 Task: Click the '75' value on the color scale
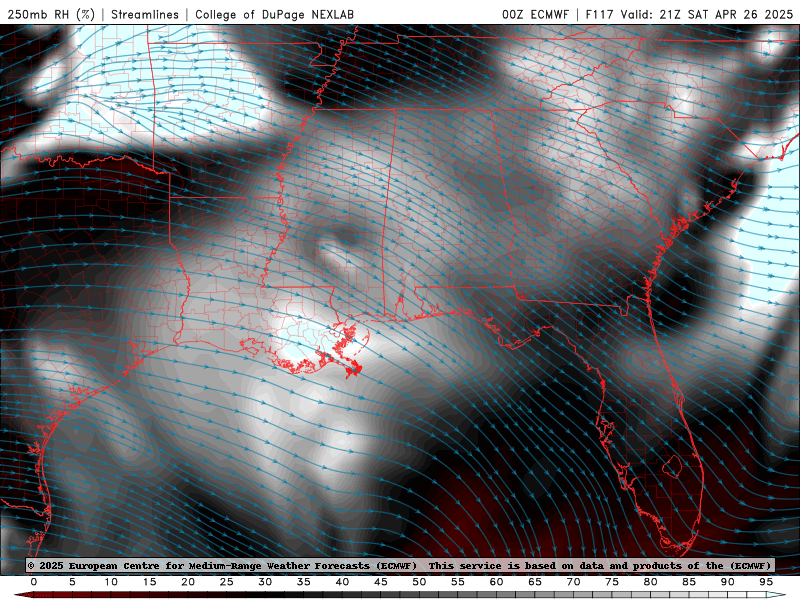tap(612, 582)
